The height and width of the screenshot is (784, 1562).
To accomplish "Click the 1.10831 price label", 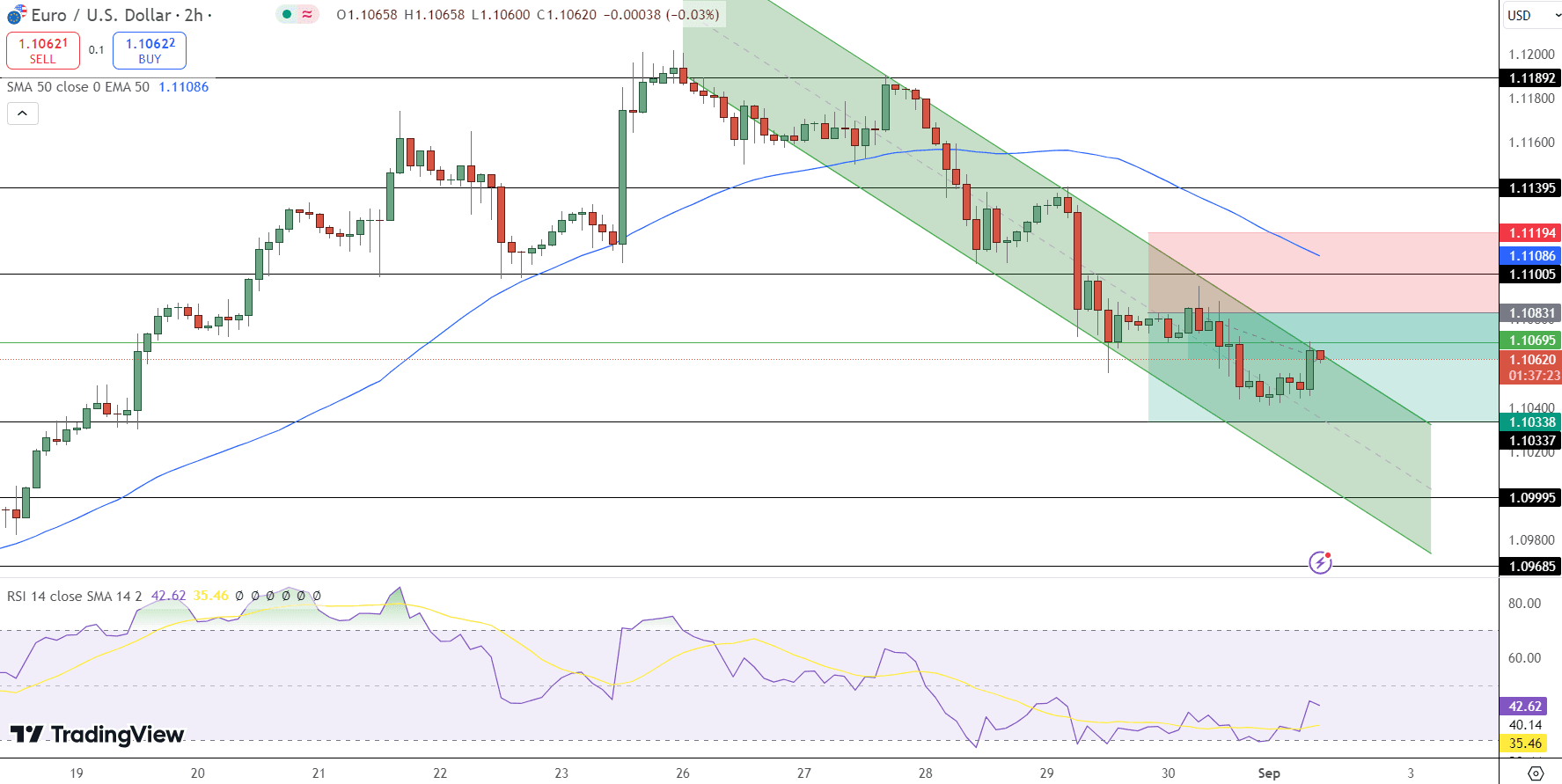I will tap(1531, 313).
